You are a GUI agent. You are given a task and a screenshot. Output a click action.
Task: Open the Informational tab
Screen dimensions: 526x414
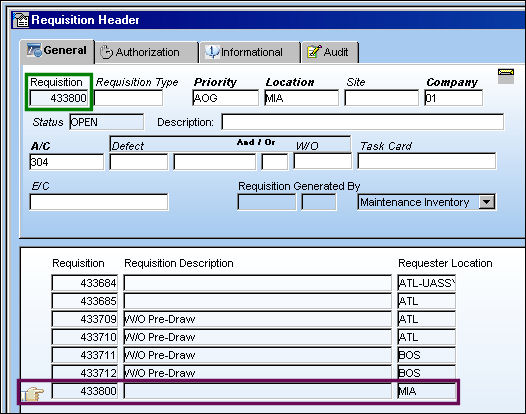(x=250, y=52)
